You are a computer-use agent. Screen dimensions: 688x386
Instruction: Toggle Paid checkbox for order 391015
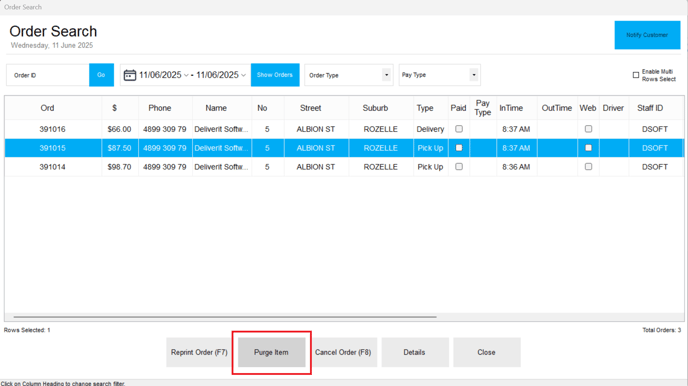pos(459,148)
